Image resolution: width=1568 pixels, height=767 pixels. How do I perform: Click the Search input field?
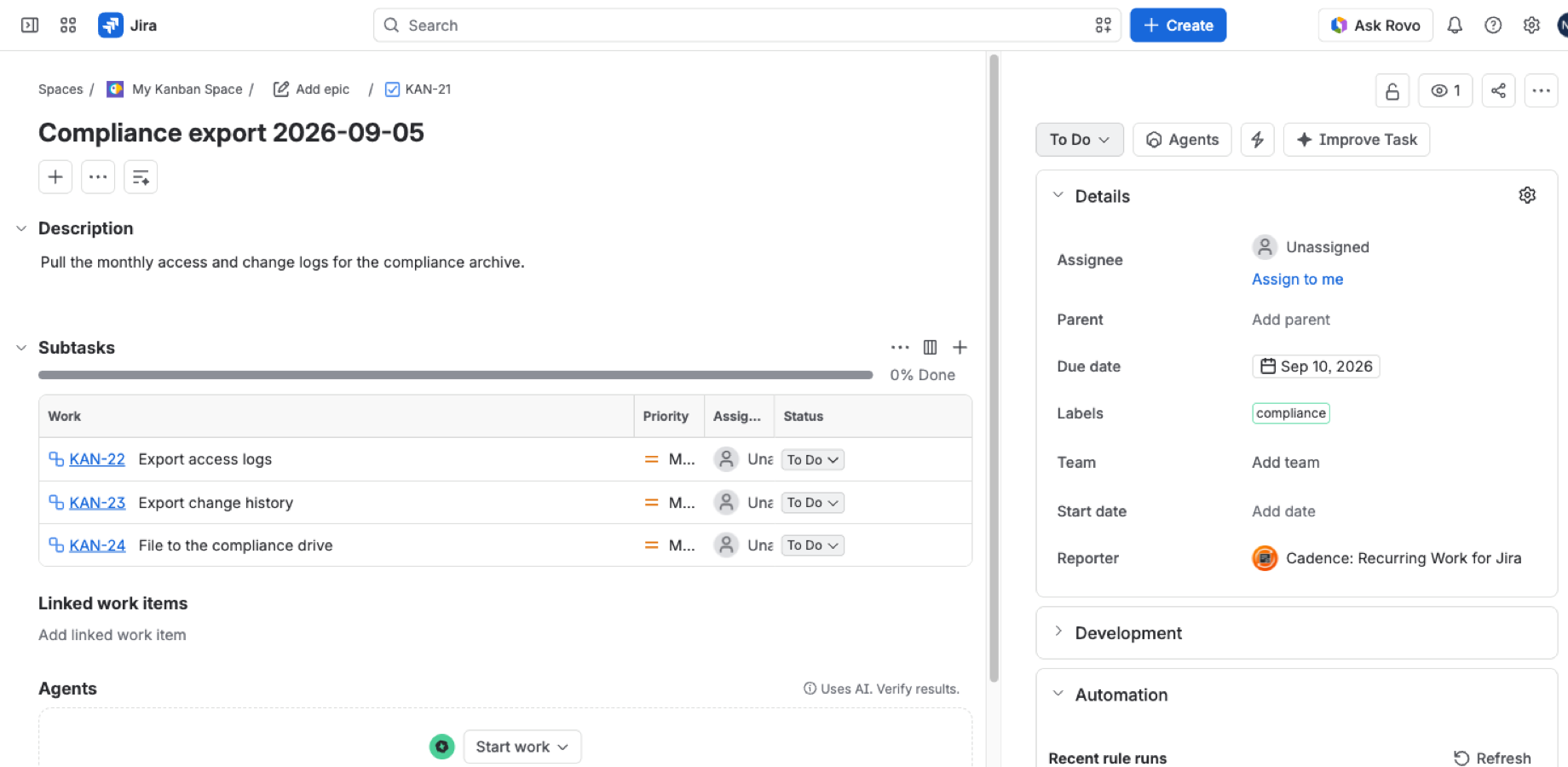pos(747,26)
